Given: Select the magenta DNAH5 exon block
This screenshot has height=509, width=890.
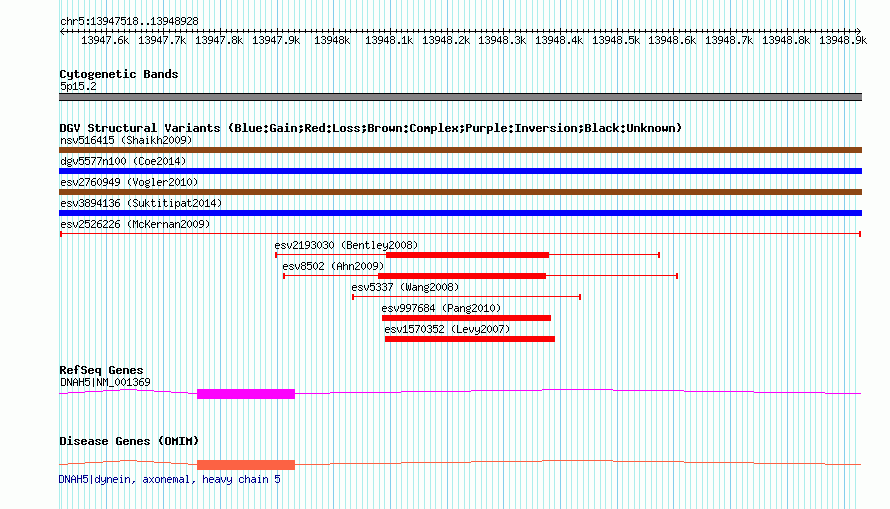Looking at the screenshot, I should 246,394.
